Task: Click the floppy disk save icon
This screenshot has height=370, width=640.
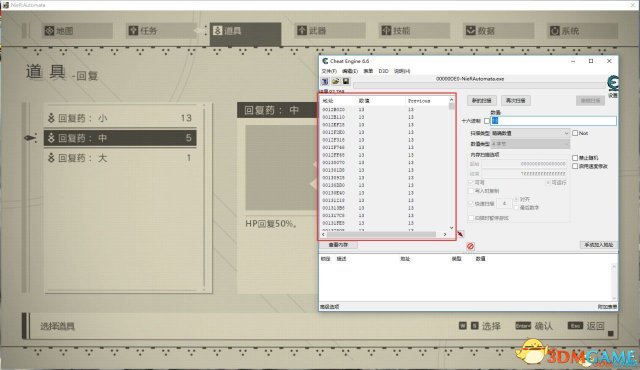Action: point(346,81)
